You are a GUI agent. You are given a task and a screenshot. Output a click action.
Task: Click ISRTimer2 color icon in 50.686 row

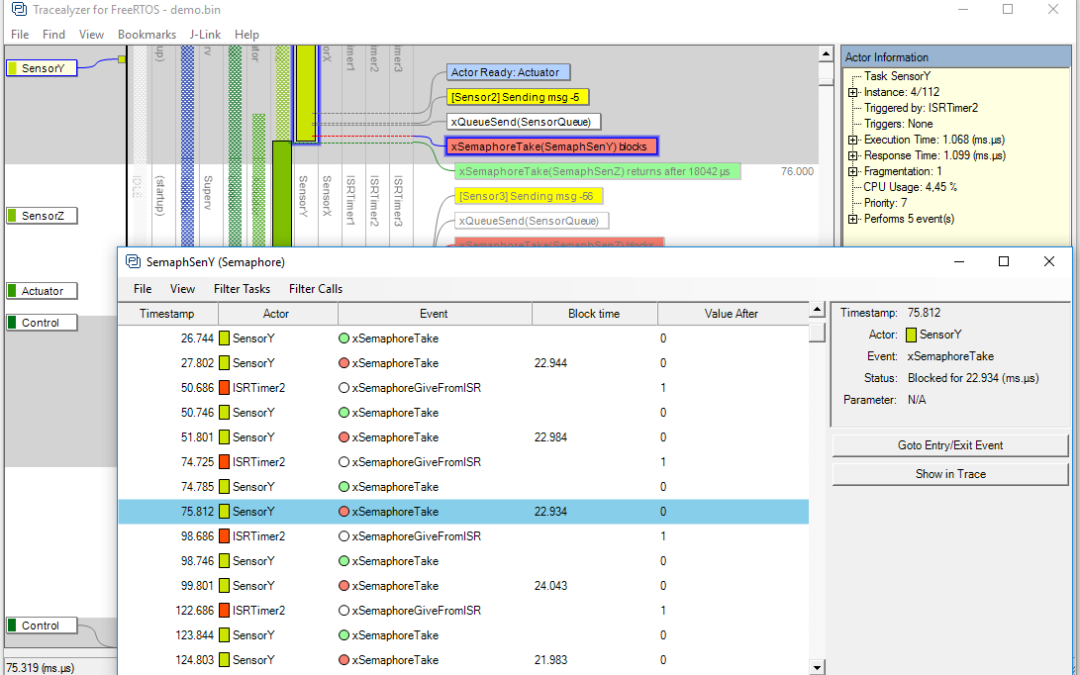pos(225,388)
